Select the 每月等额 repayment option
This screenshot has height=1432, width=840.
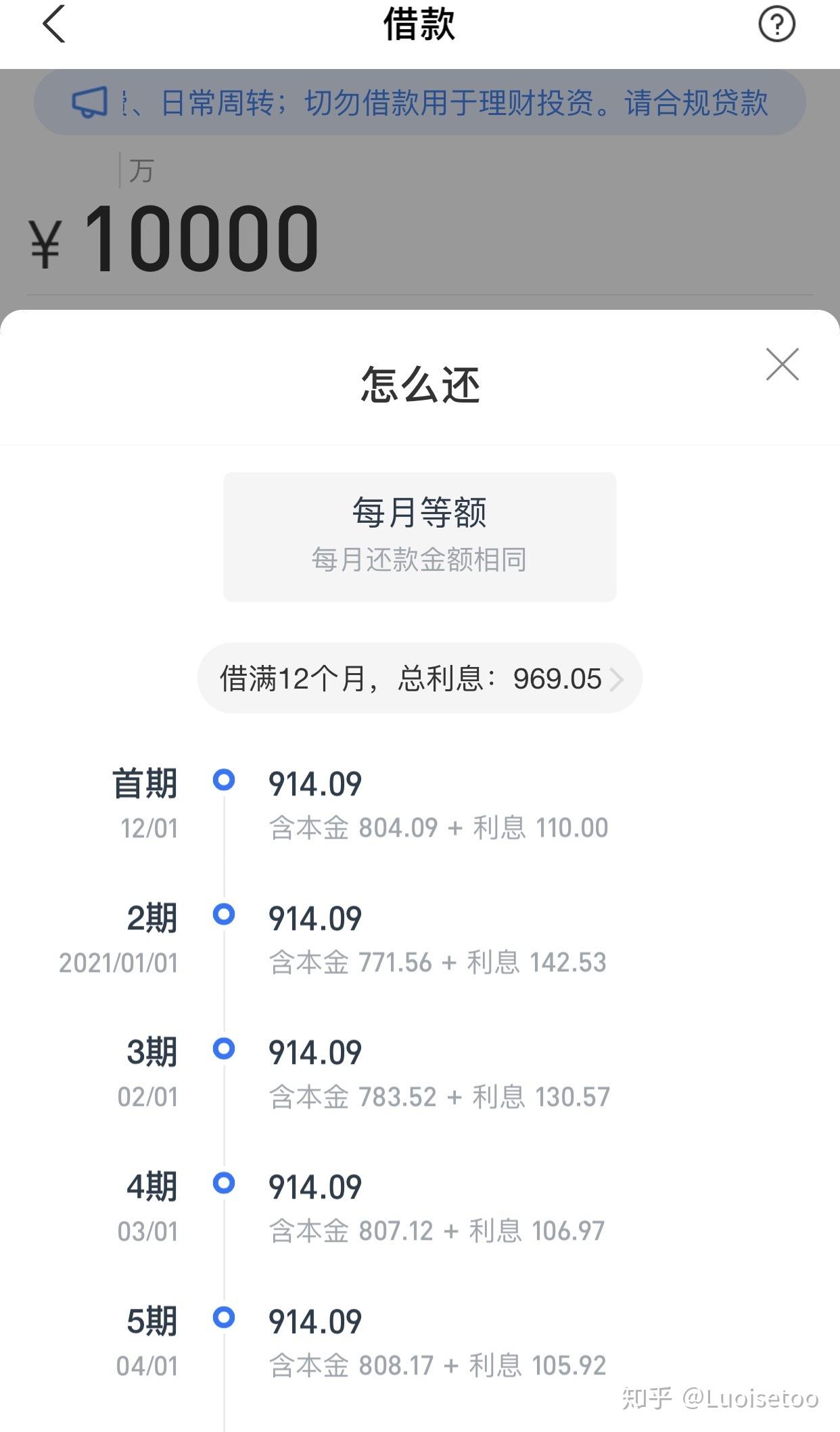click(x=419, y=536)
